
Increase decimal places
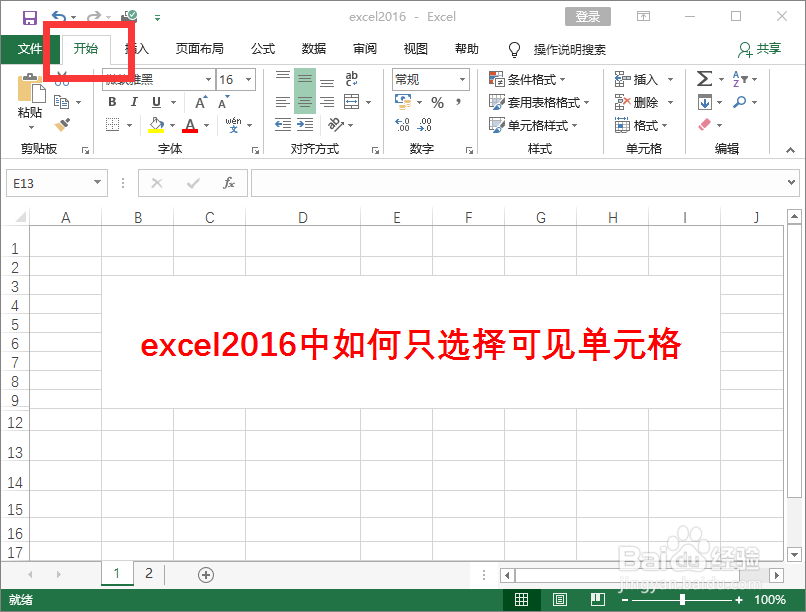pos(402,124)
